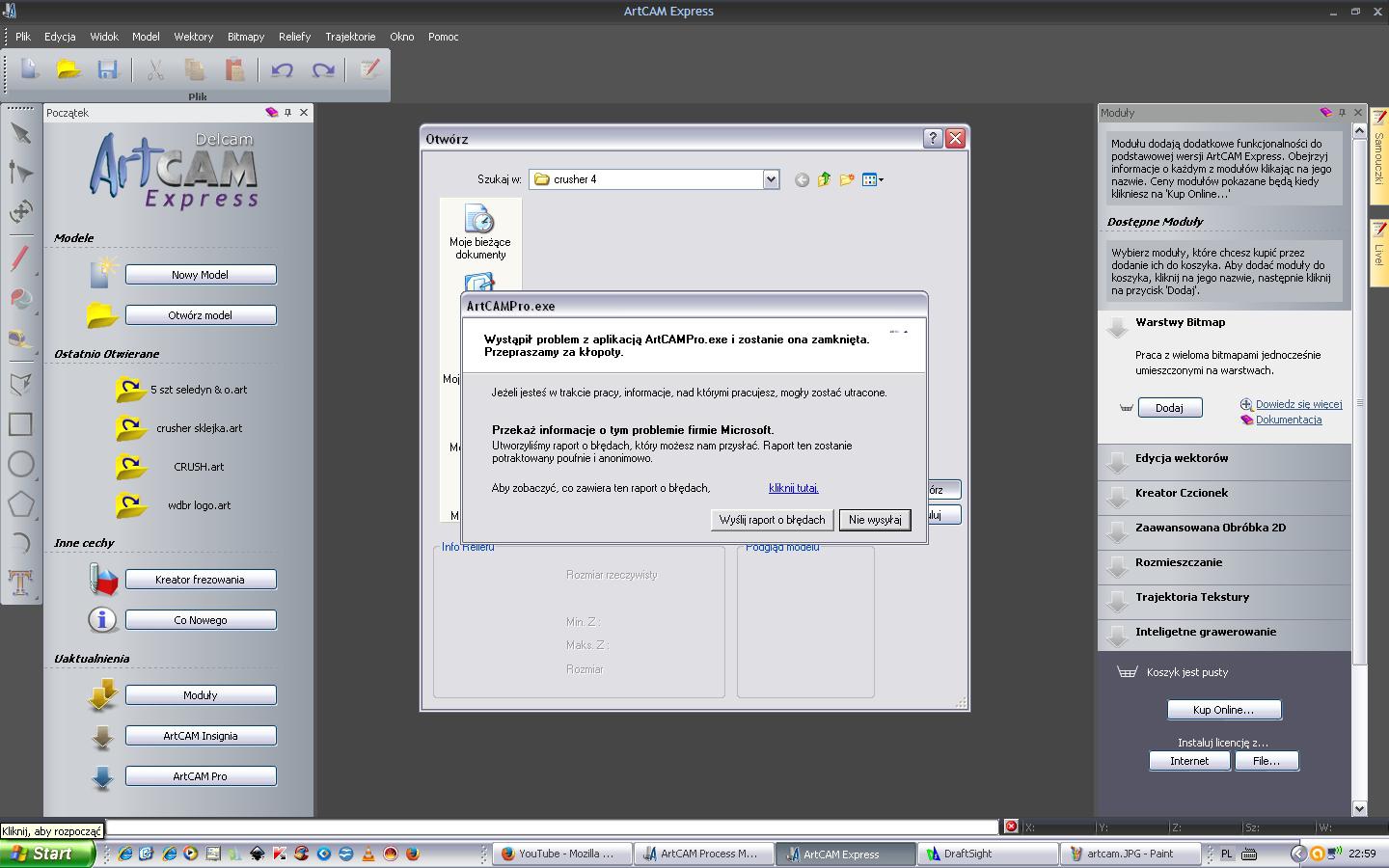Open the Trajektorie menu
1389x868 pixels.
[350, 37]
